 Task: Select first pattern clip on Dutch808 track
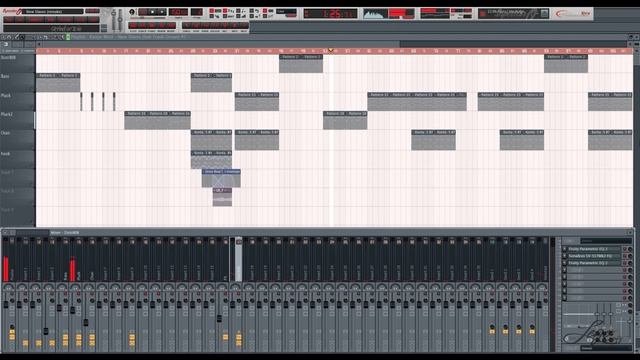tap(301, 63)
